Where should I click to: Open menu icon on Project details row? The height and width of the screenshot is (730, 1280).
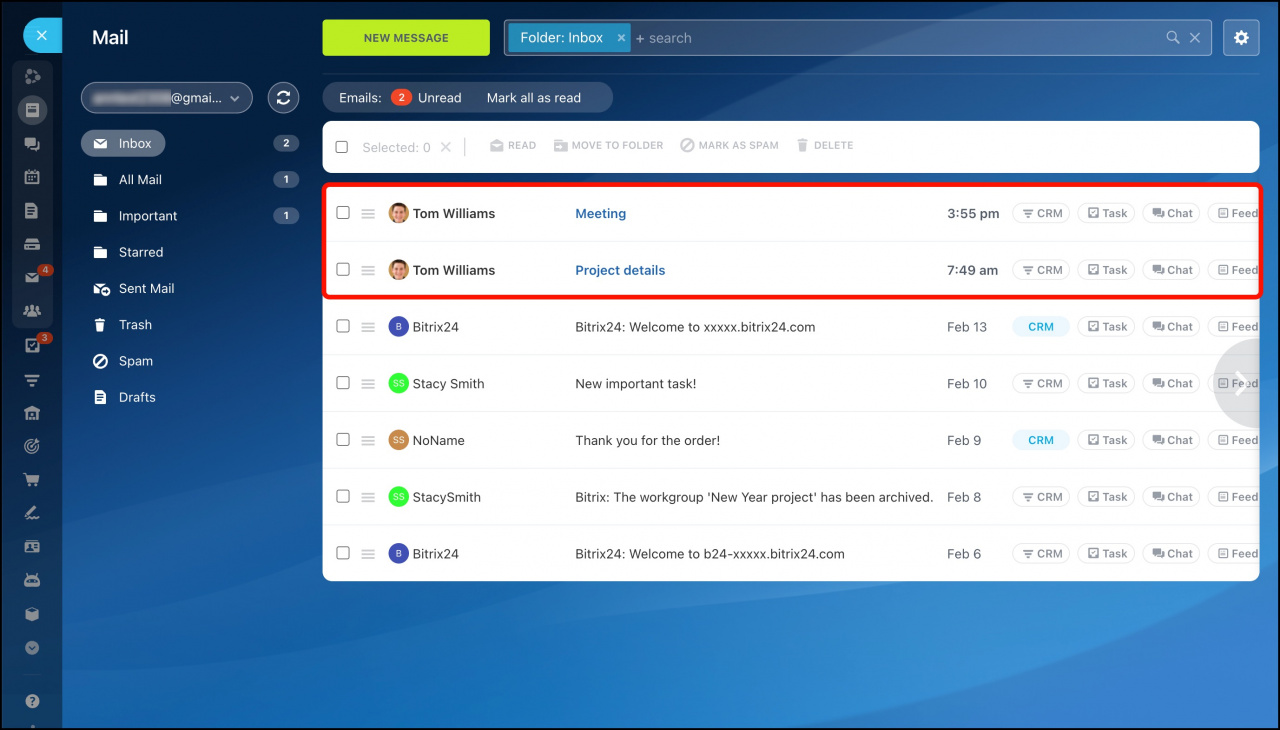[368, 270]
